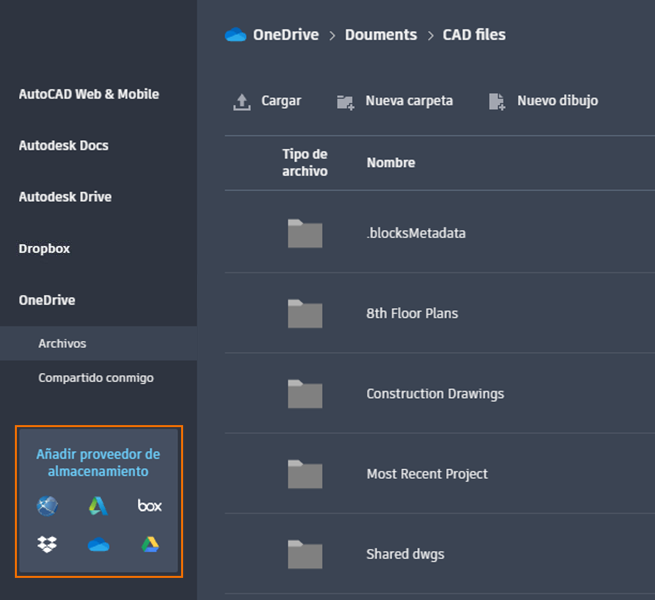Open the 8th Floor Plans folder name
This screenshot has height=600, width=655.
412,313
